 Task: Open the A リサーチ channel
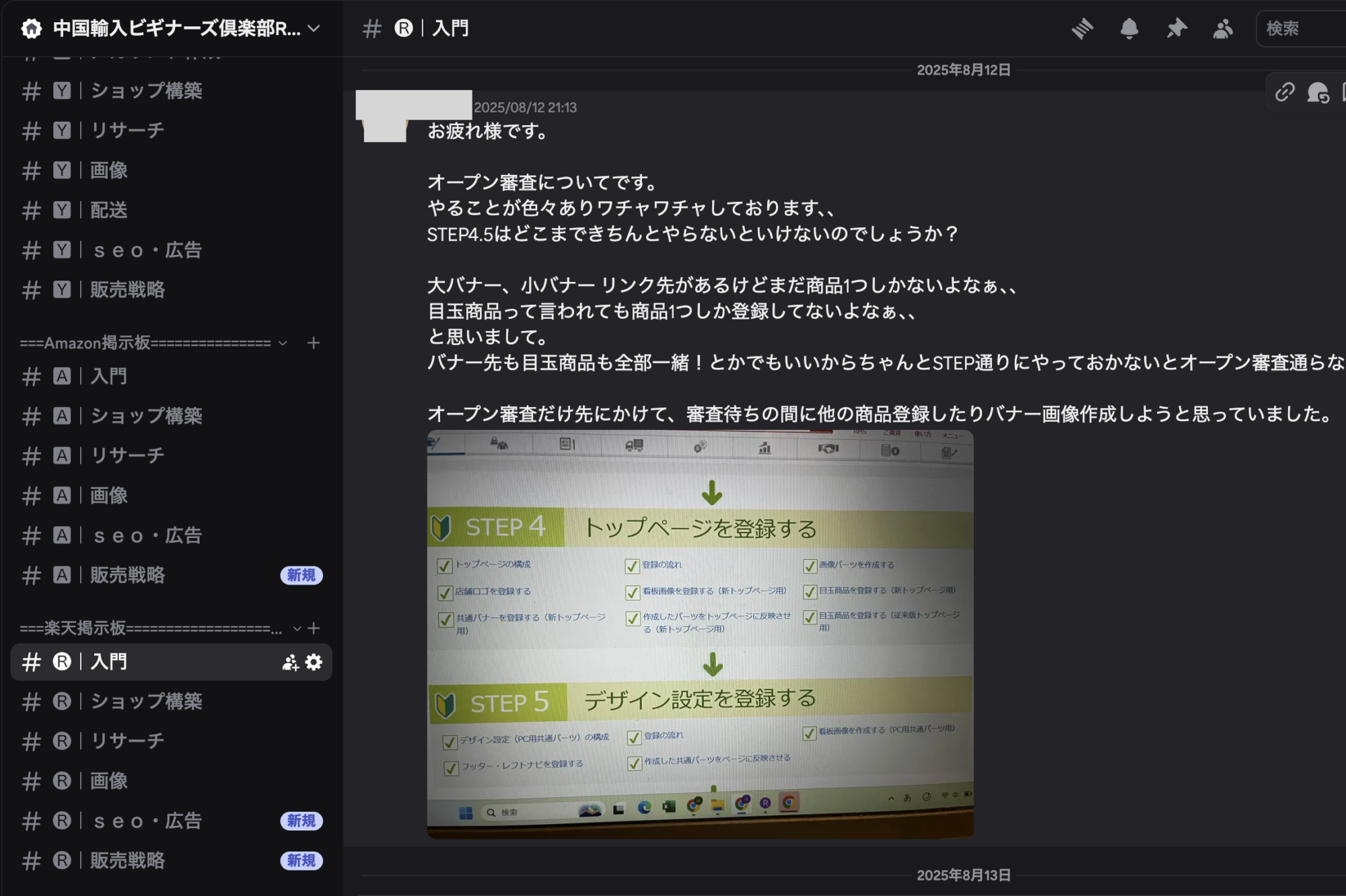pyautogui.click(x=171, y=456)
